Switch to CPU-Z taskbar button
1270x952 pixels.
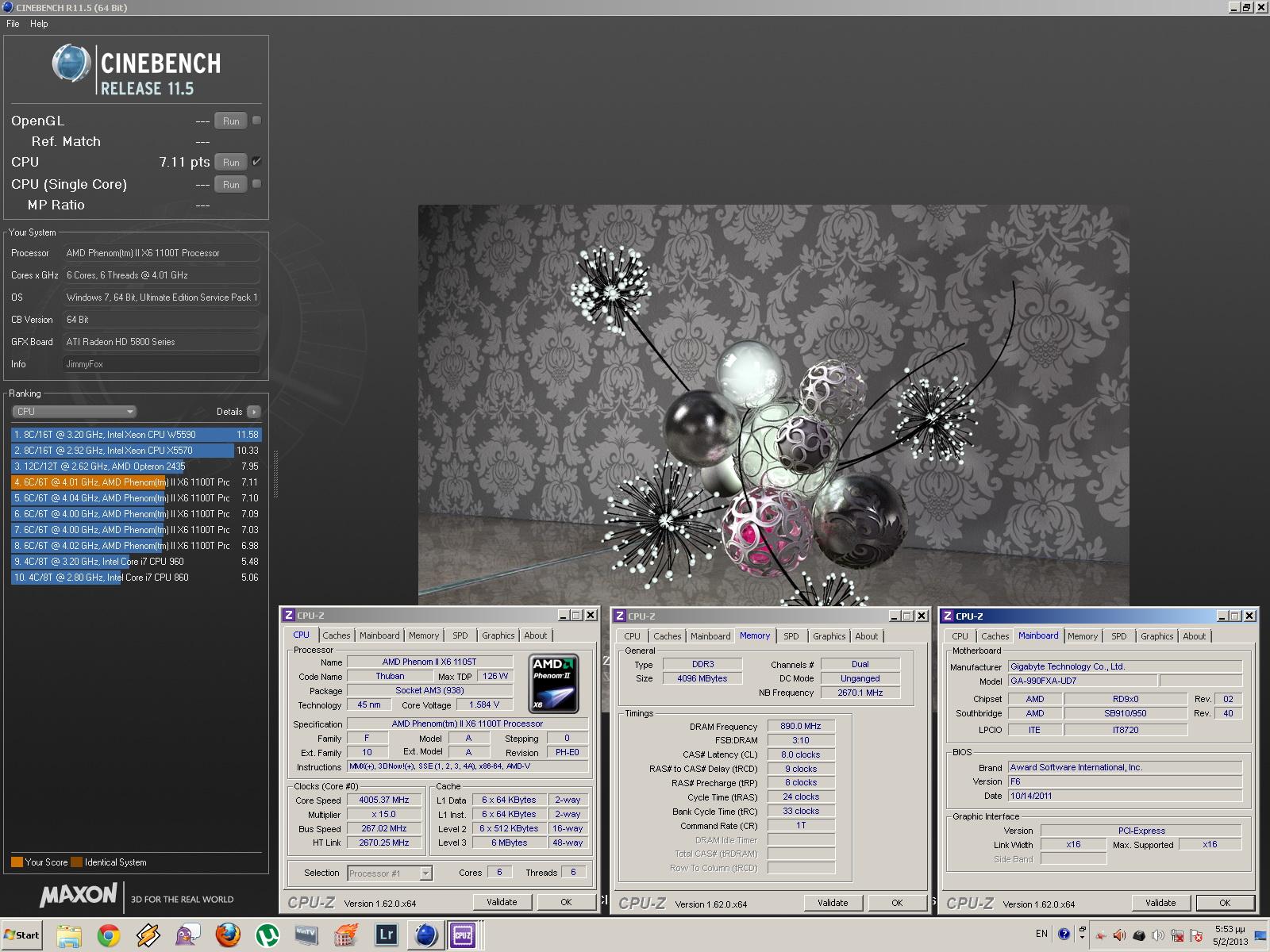pyautogui.click(x=464, y=935)
